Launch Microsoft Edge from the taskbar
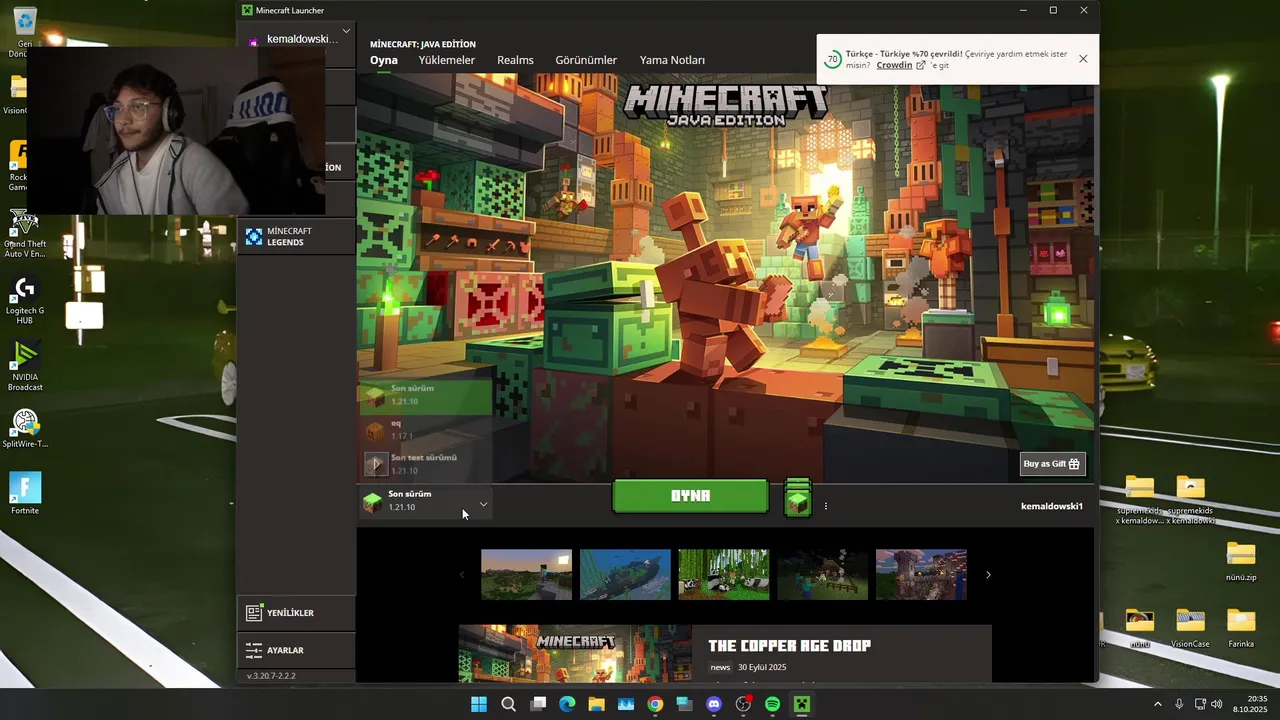 click(x=567, y=704)
